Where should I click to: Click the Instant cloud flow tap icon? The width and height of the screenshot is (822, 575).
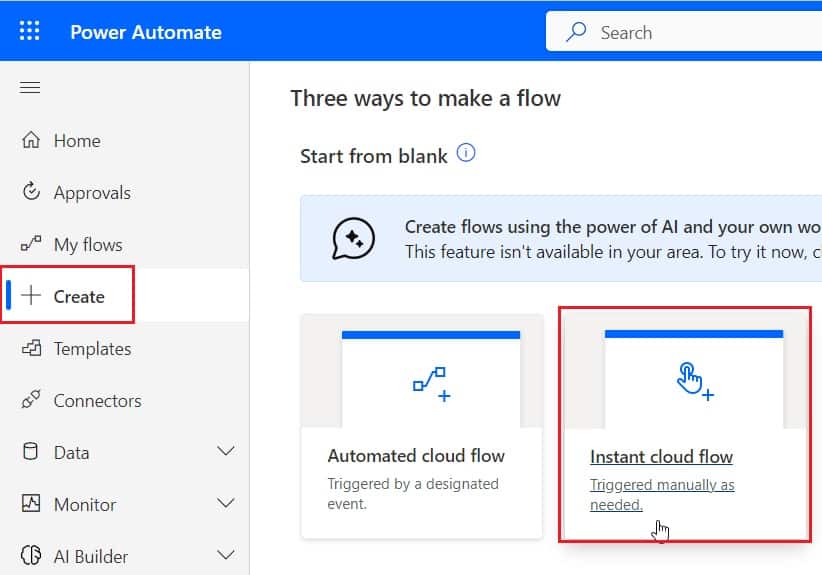point(695,382)
